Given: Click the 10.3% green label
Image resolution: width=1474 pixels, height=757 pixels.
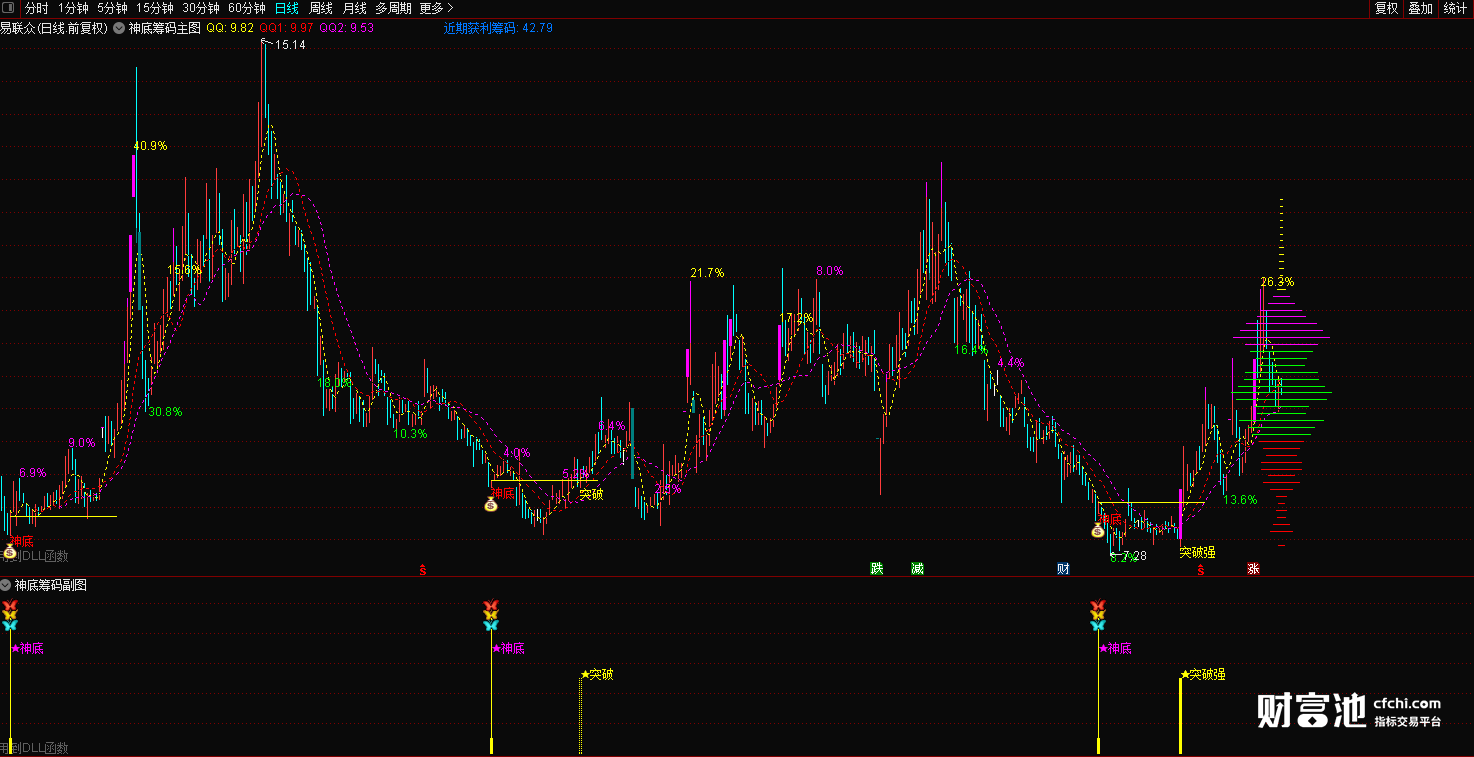Looking at the screenshot, I should pos(410,434).
